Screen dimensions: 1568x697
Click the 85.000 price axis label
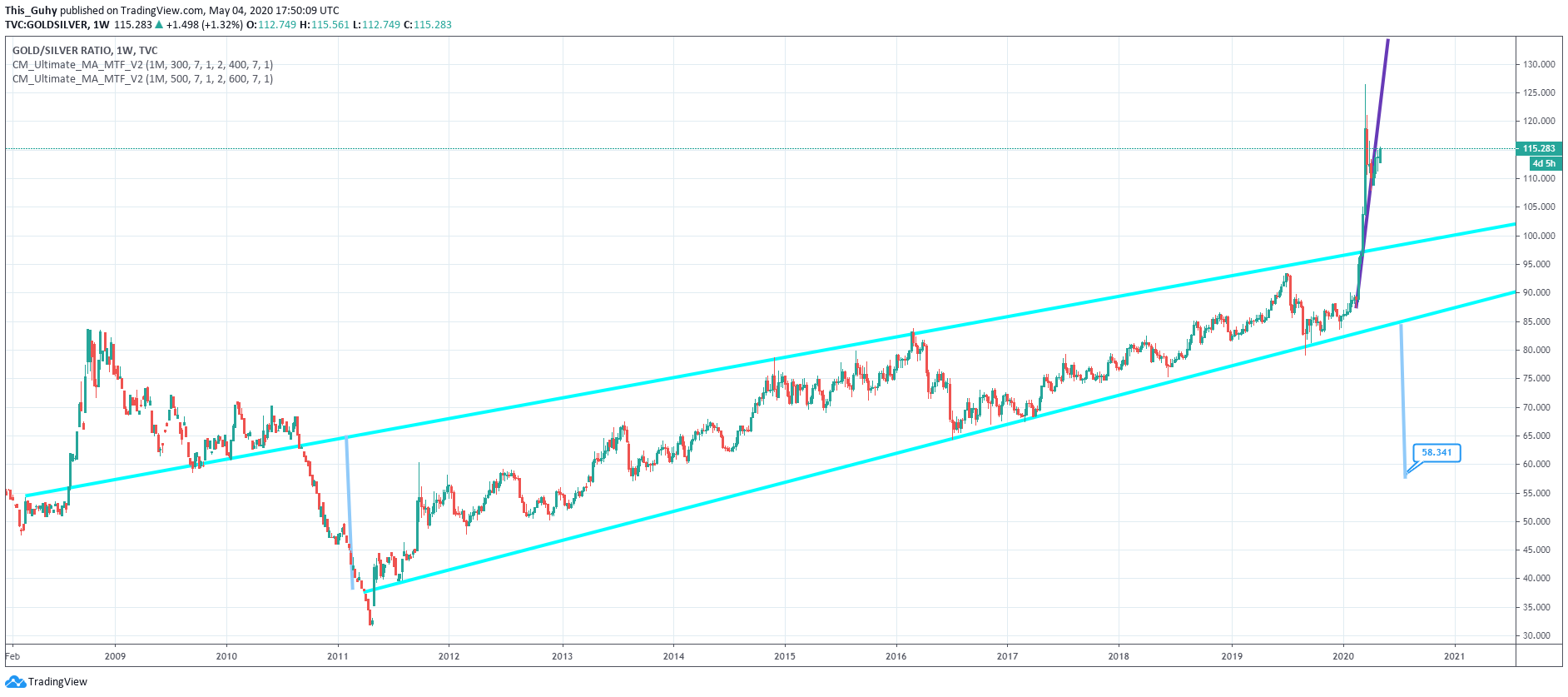coord(1539,321)
